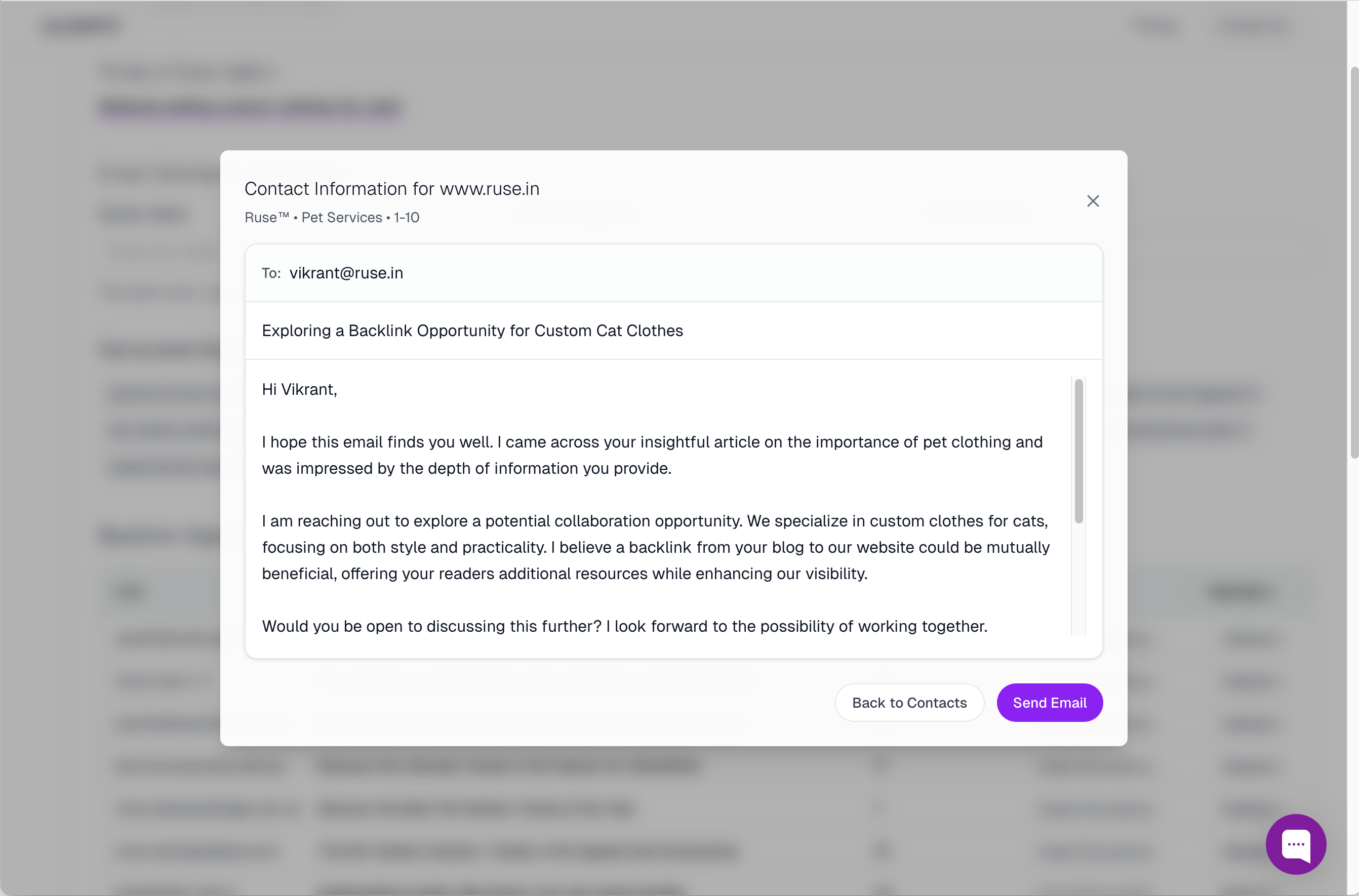Click the 'Contact Information for www.ruse.in' heading
1359x896 pixels.
[392, 189]
